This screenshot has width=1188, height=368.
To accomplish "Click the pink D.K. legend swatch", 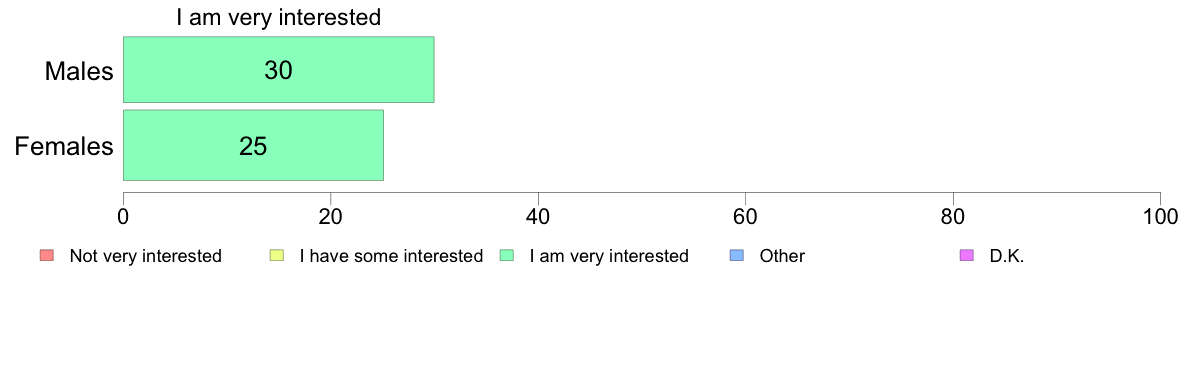I will [966, 256].
